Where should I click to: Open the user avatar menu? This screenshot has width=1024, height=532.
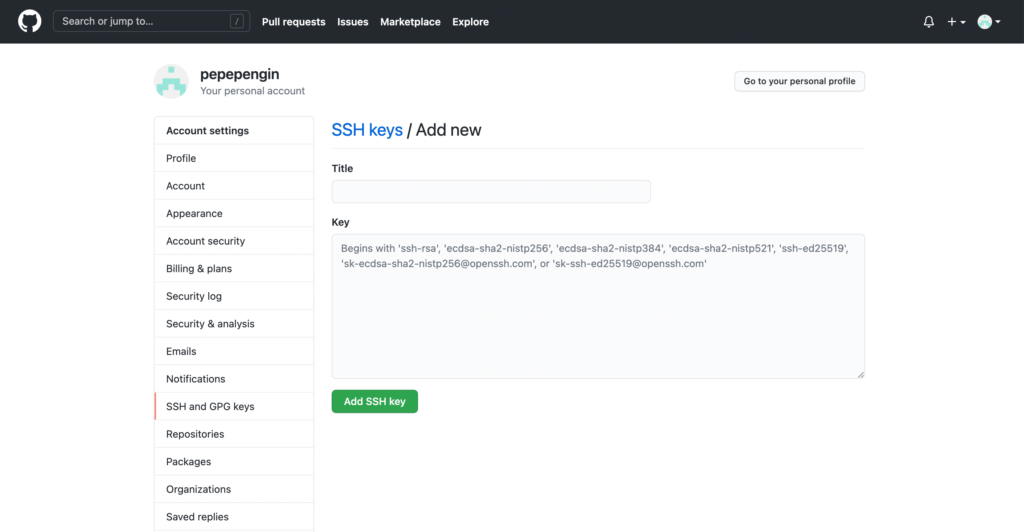pos(989,22)
